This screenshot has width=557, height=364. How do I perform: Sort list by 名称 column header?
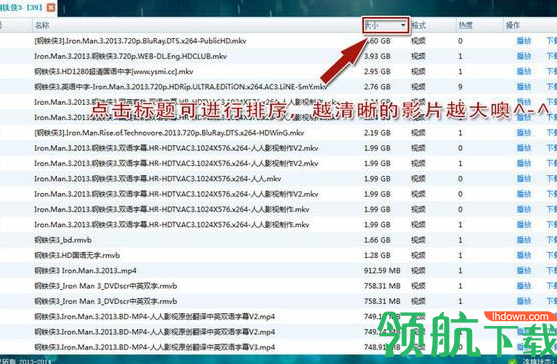click(42, 25)
